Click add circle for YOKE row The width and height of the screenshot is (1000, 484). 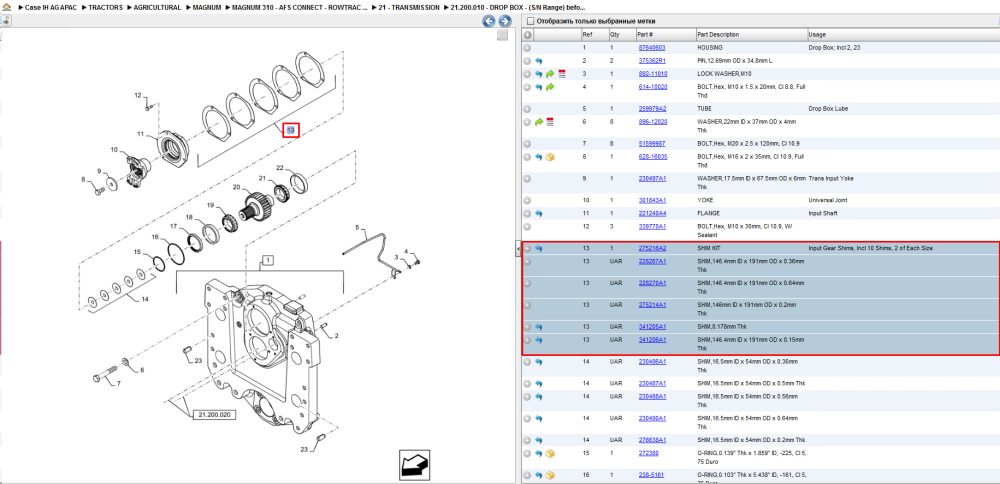[527, 200]
